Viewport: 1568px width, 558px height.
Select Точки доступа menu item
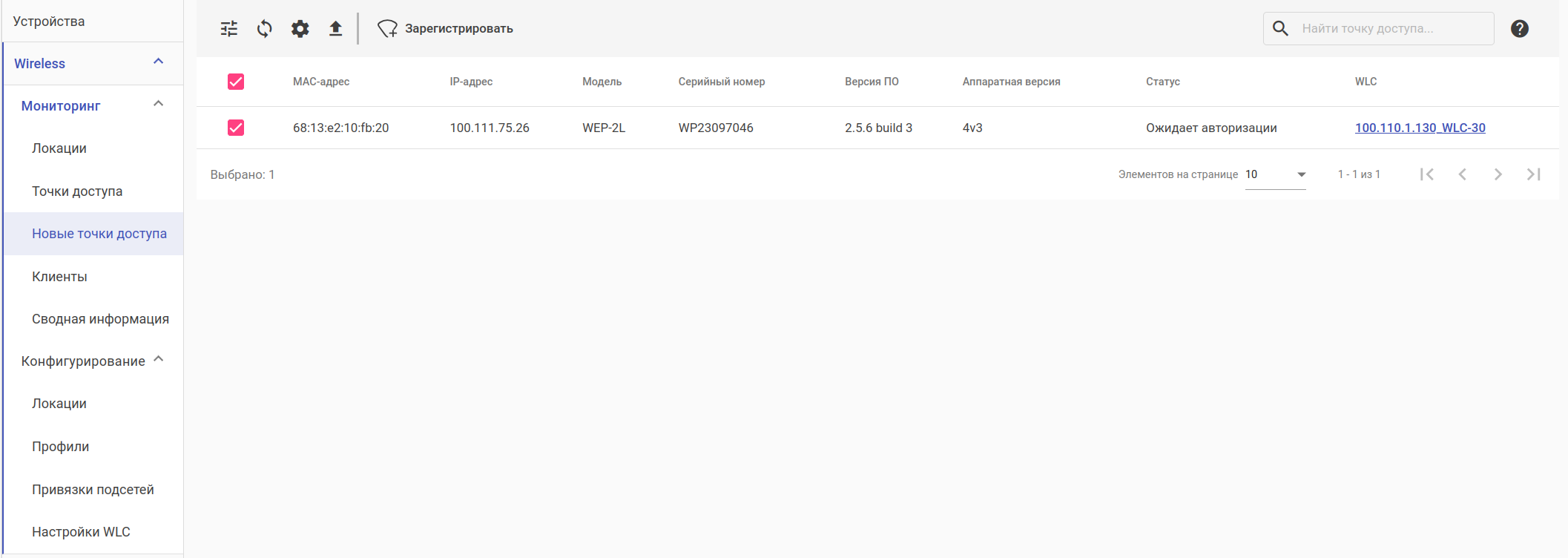pyautogui.click(x=77, y=191)
